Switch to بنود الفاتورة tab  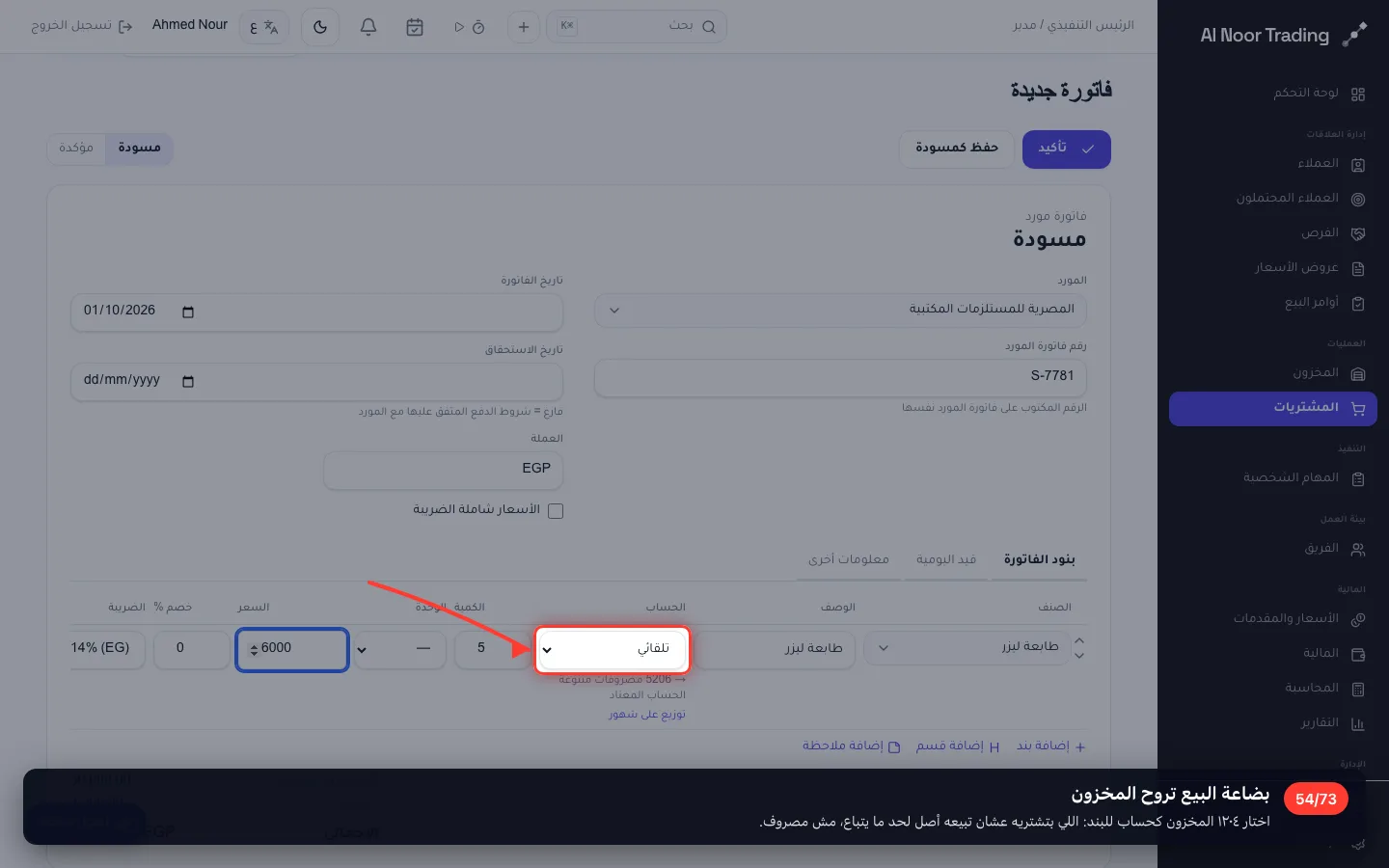point(1039,560)
